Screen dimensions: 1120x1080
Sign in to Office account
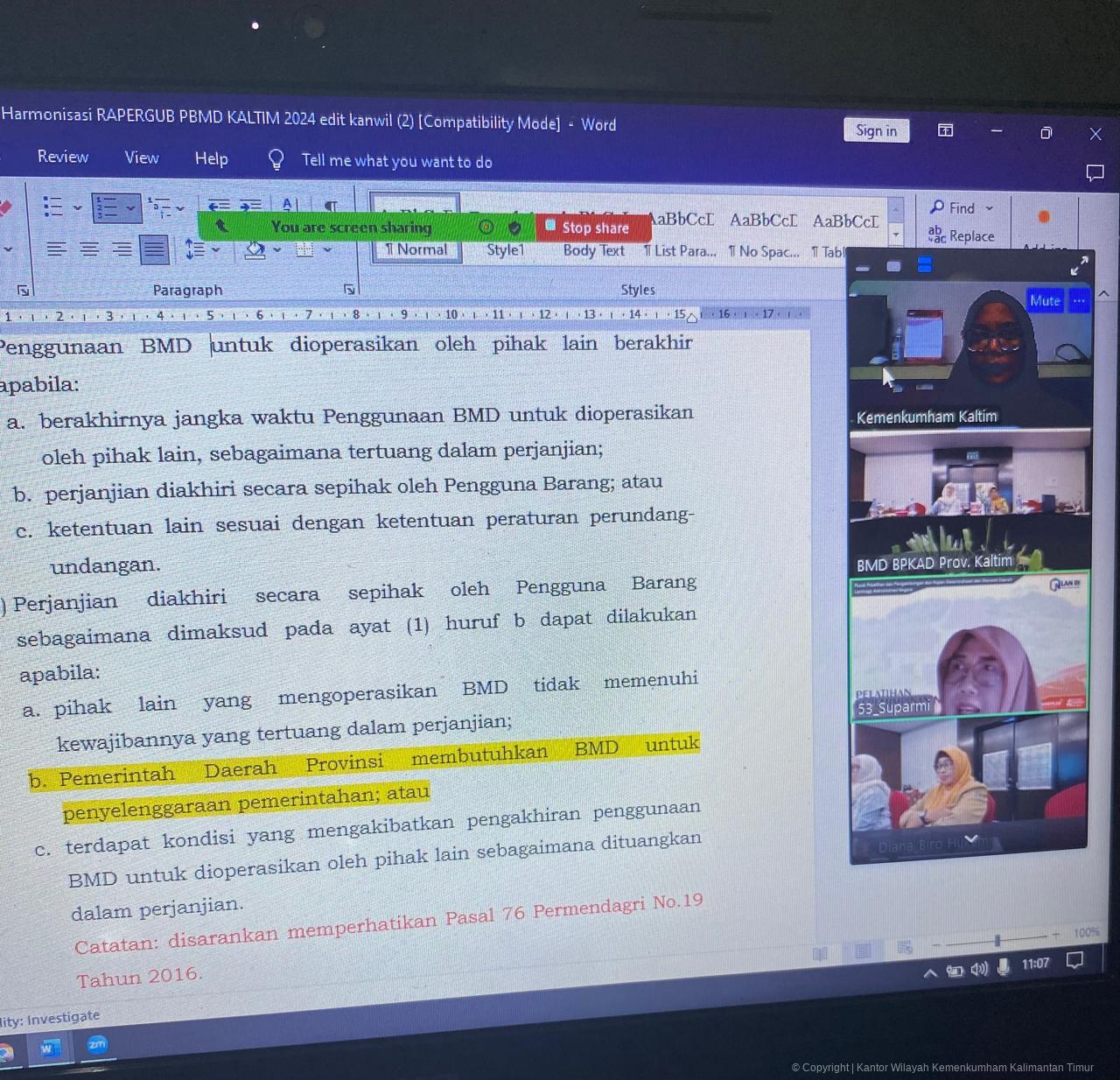pyautogui.click(x=876, y=130)
